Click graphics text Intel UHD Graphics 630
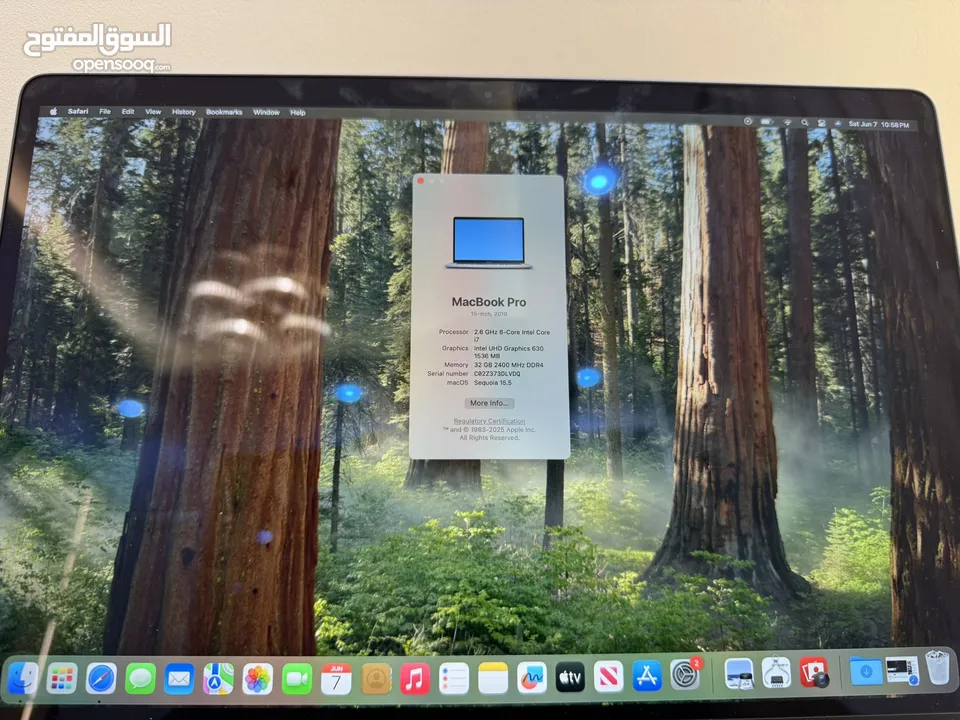This screenshot has height=720, width=960. pyautogui.click(x=508, y=348)
